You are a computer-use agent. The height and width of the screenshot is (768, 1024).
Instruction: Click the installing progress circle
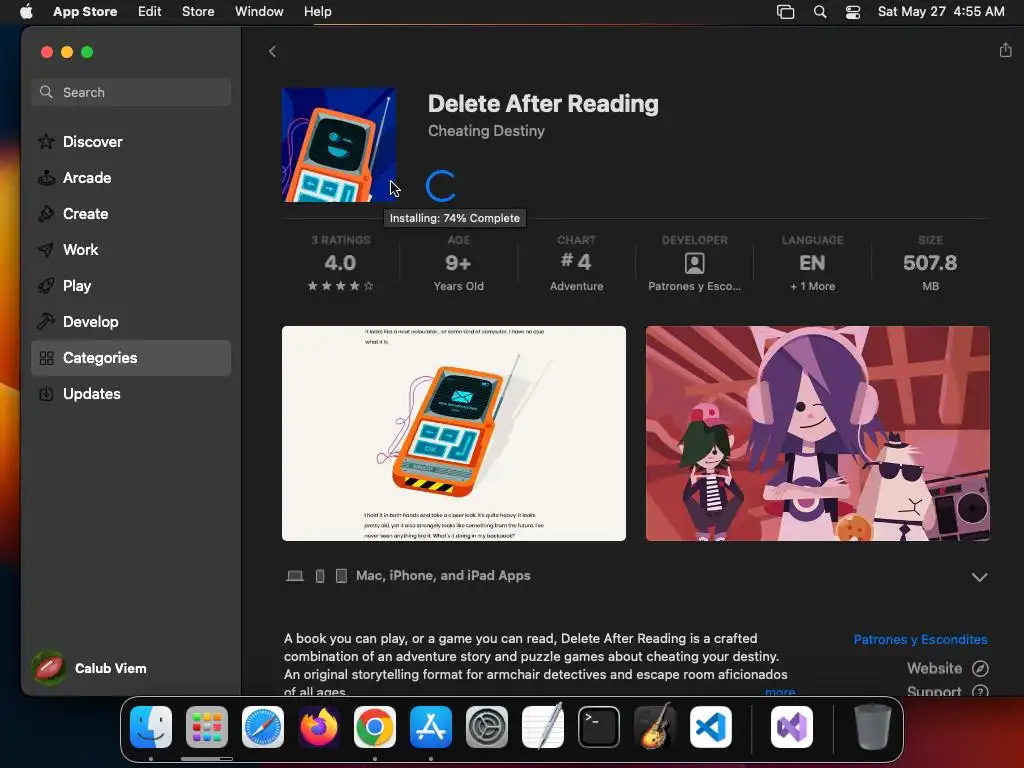click(440, 186)
